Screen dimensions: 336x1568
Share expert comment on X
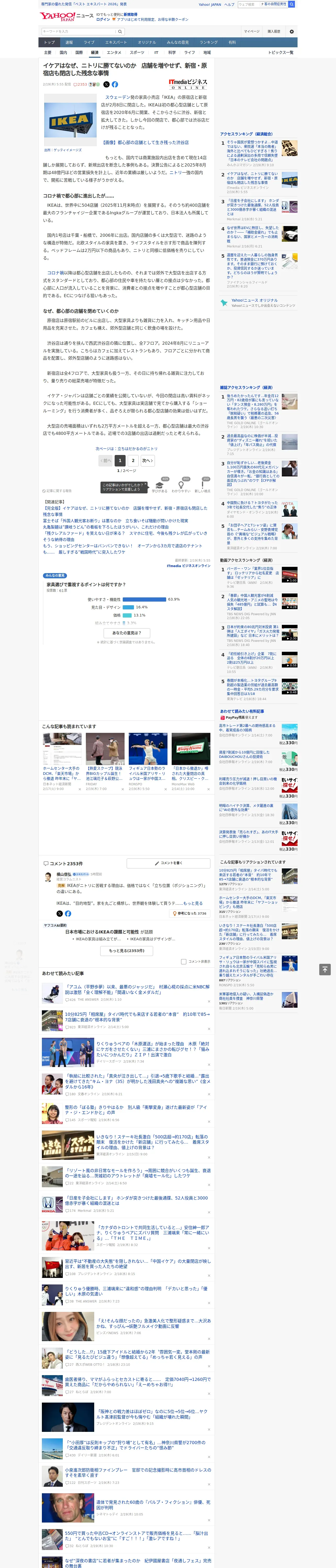(x=59, y=914)
